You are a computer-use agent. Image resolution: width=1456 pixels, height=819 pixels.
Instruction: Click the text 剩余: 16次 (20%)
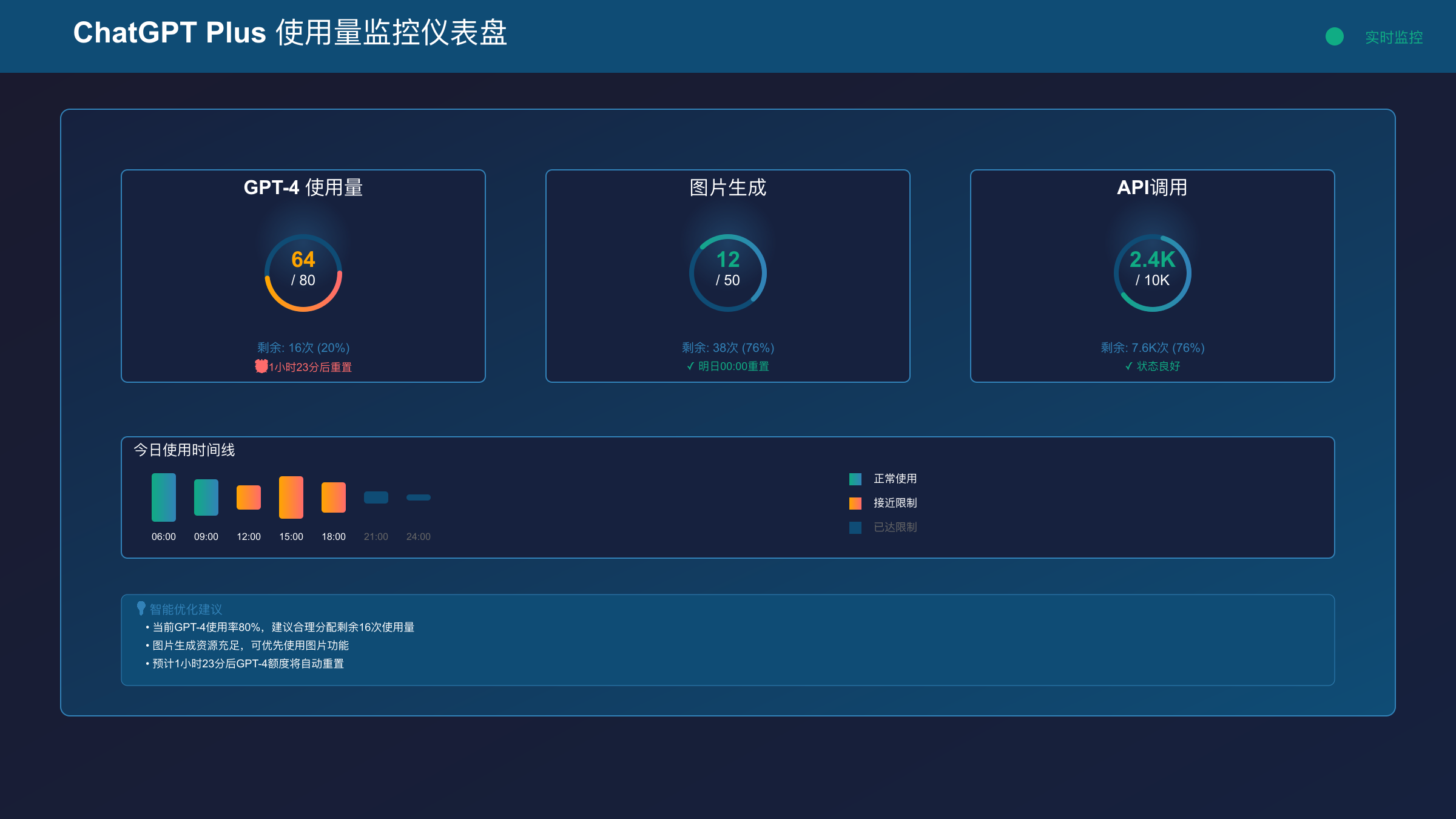pos(303,348)
